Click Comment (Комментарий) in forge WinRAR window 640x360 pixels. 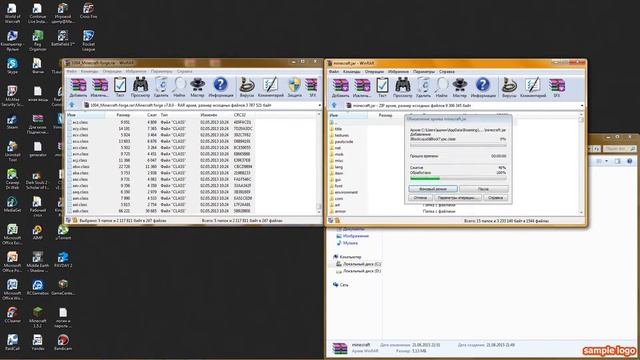pos(271,87)
